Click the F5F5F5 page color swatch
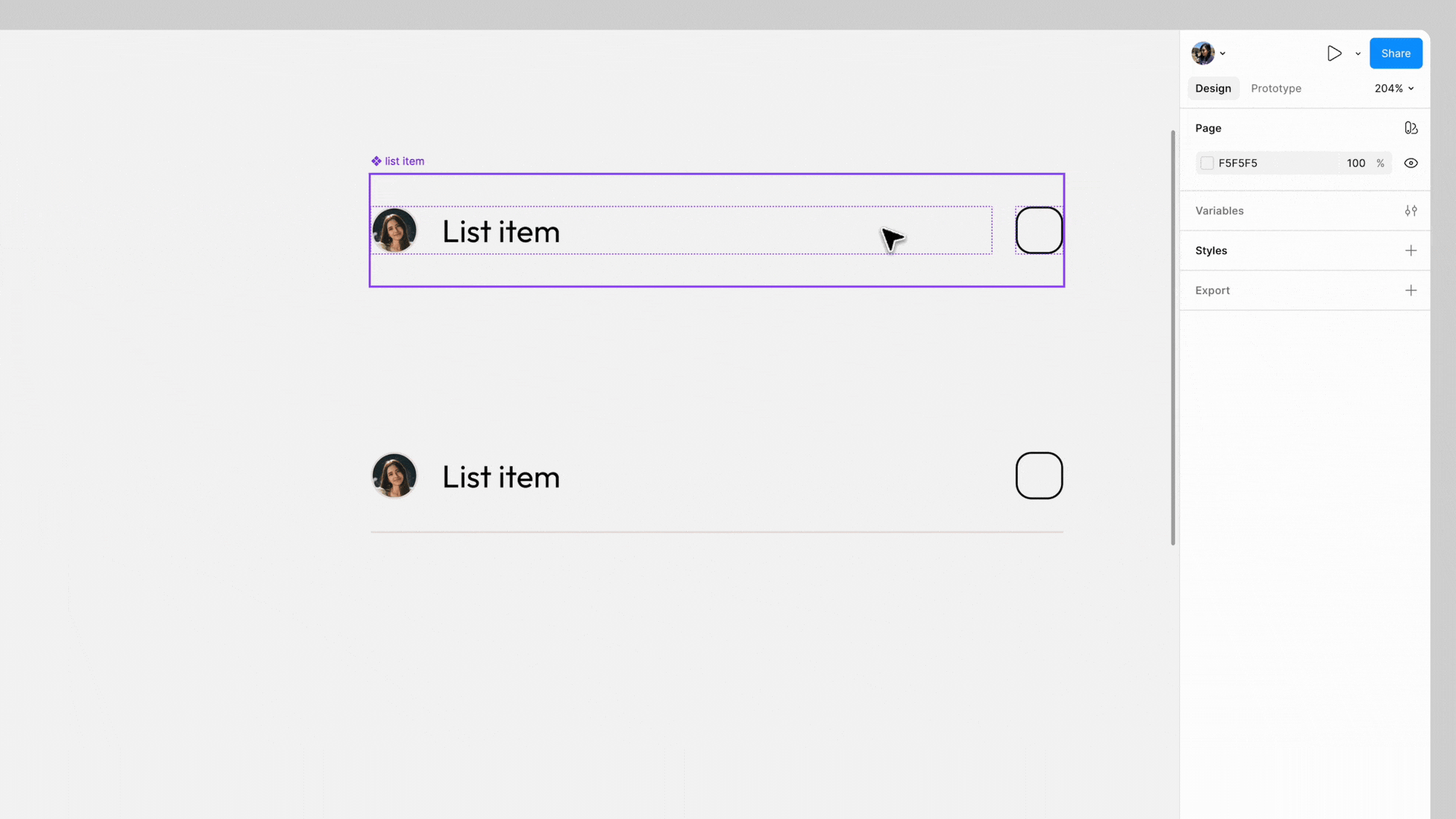Image resolution: width=1456 pixels, height=819 pixels. click(x=1207, y=163)
